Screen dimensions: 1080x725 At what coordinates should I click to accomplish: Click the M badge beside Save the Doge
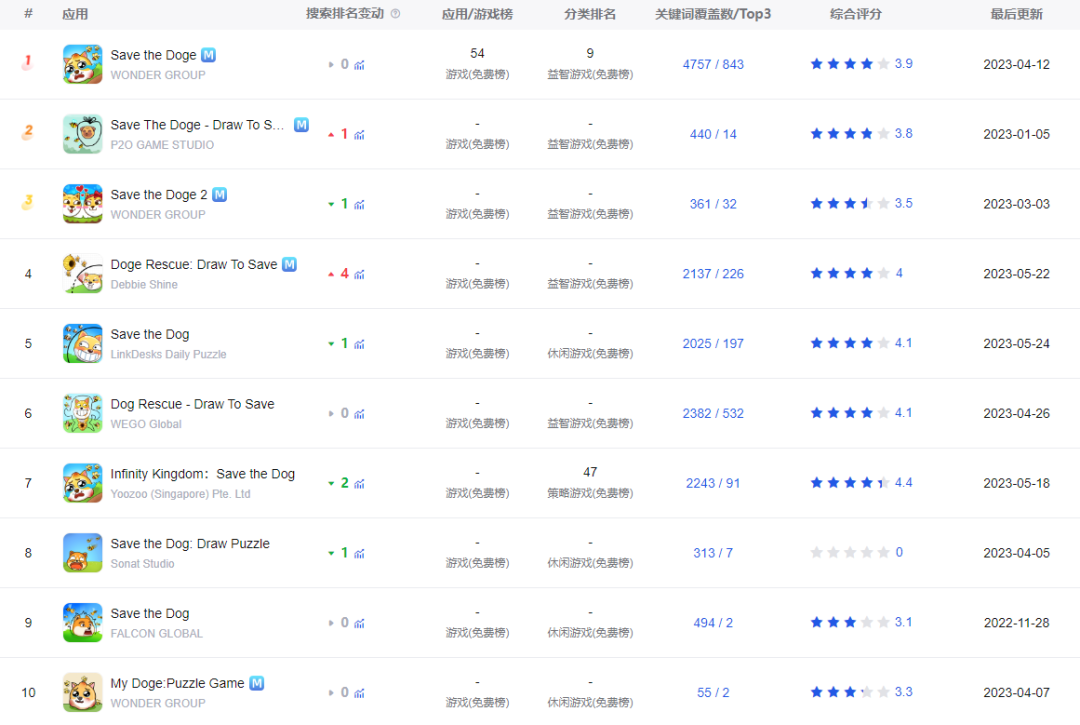pyautogui.click(x=208, y=55)
